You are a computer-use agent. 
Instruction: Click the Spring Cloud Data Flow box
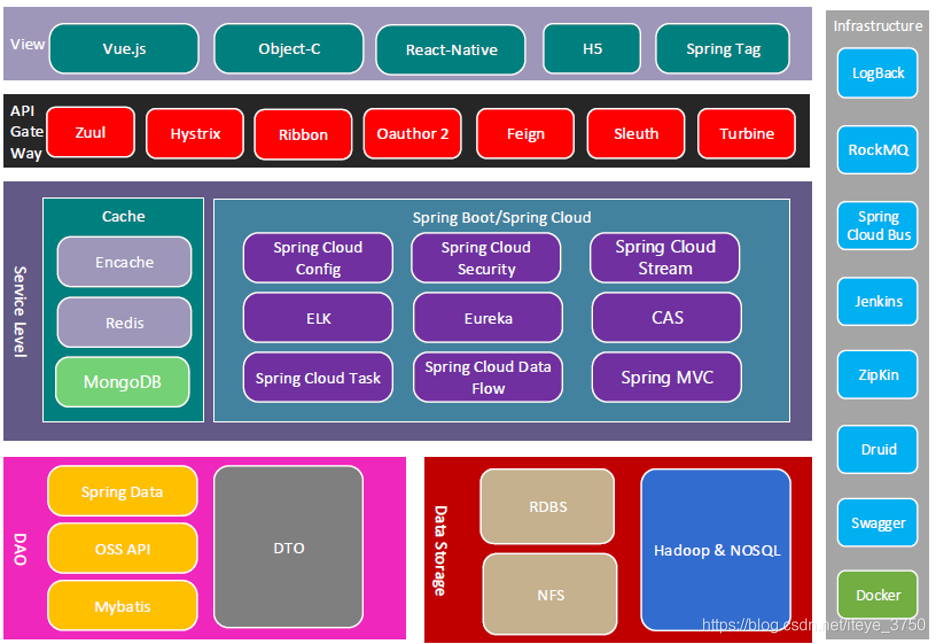pyautogui.click(x=488, y=377)
